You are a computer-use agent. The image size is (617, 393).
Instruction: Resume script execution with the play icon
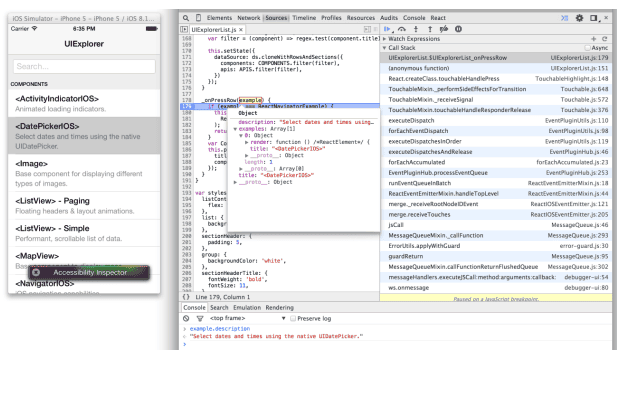click(387, 29)
